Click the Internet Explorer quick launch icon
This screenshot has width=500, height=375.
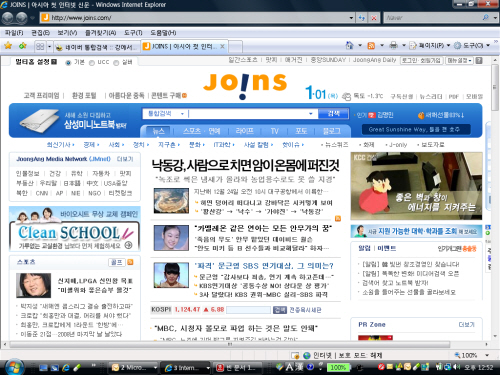click(66, 367)
